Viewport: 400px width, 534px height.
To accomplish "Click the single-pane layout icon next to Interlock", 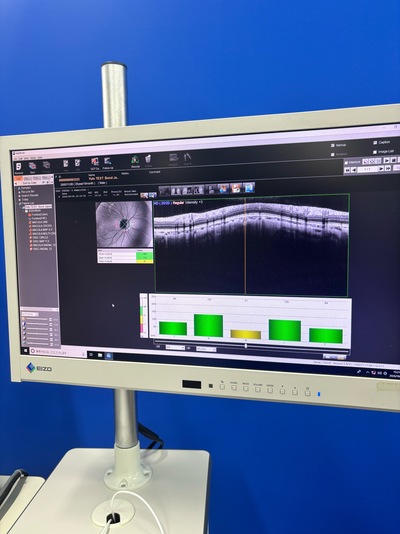I will 366,161.
